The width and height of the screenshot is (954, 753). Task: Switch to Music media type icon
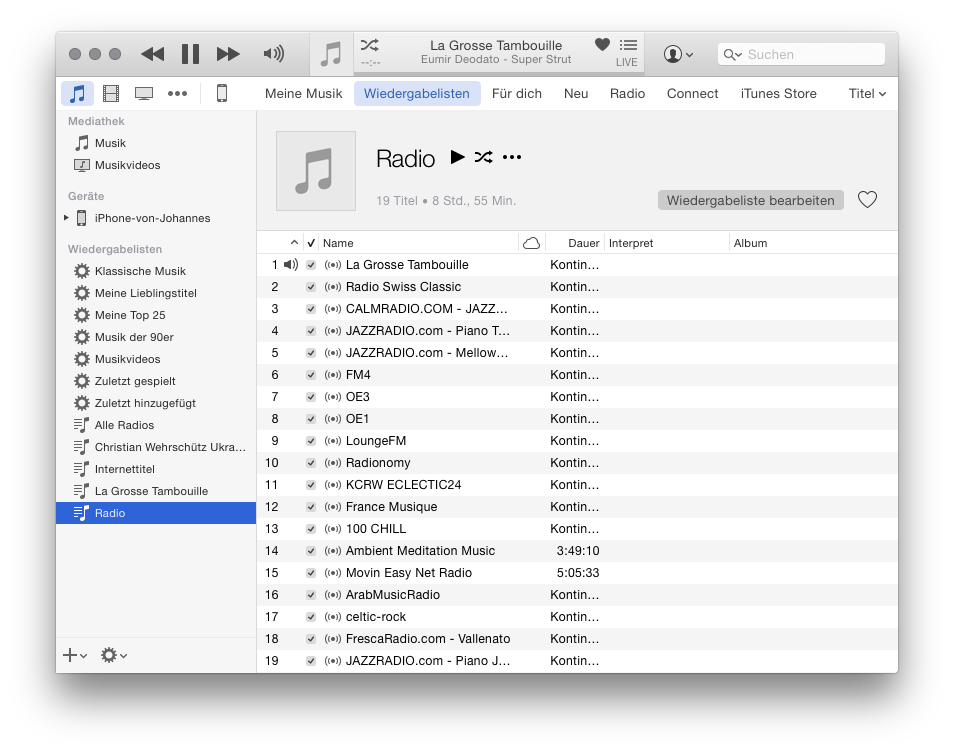[77, 94]
